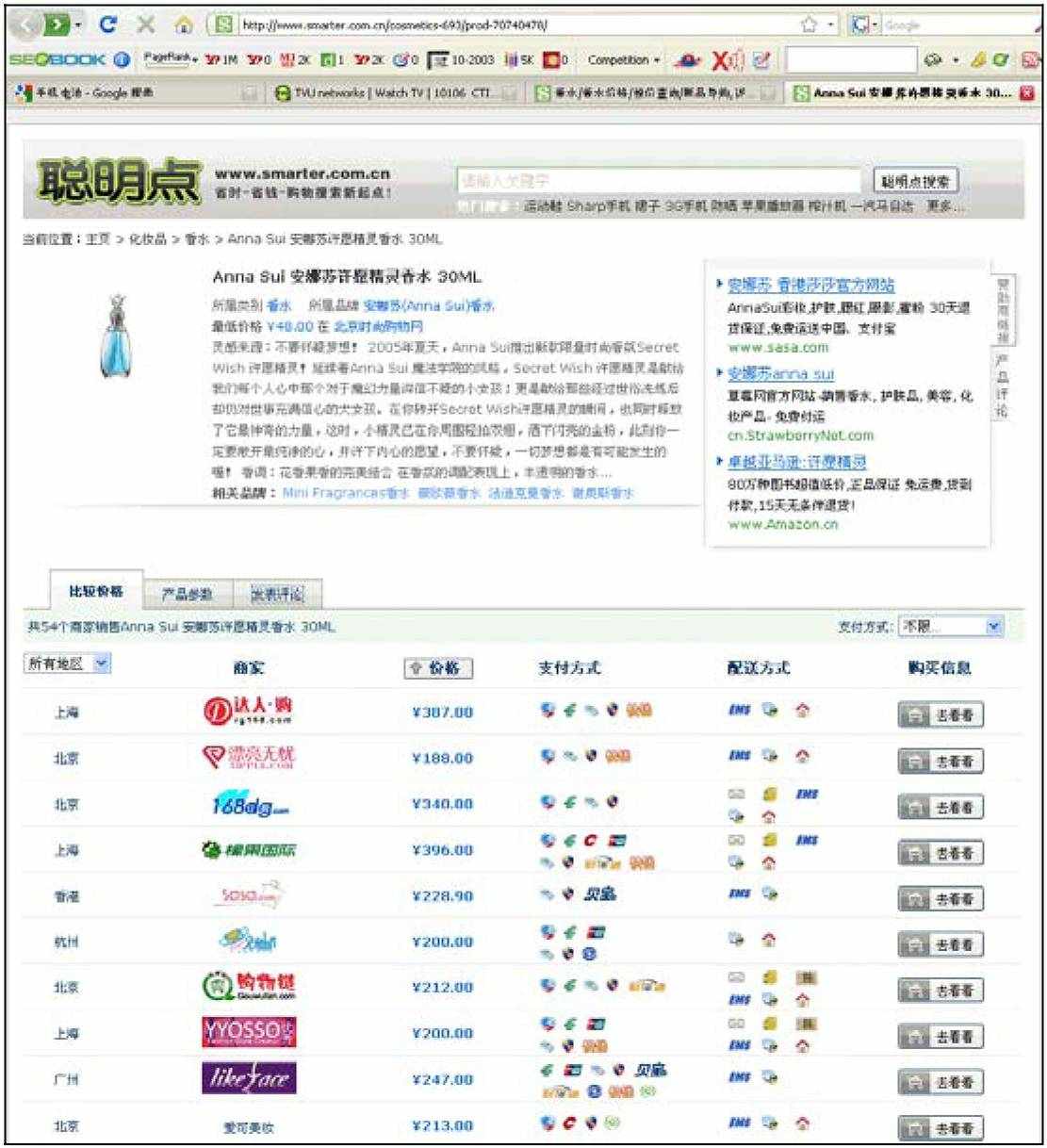The width and height of the screenshot is (1047, 1148).
Task: Click the 购物链 merchant logo
Action: 249,987
